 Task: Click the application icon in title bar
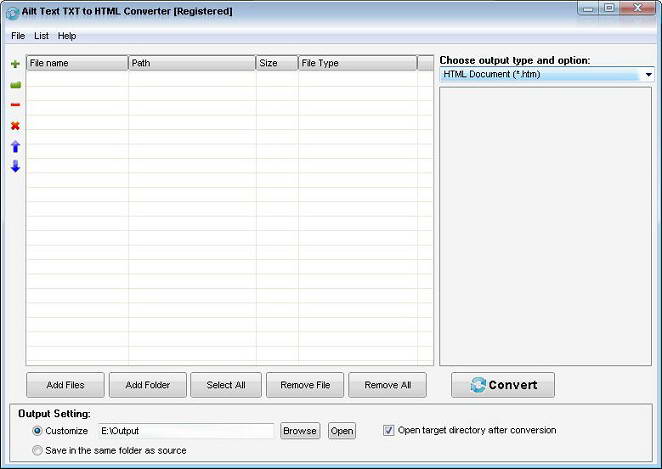click(12, 13)
